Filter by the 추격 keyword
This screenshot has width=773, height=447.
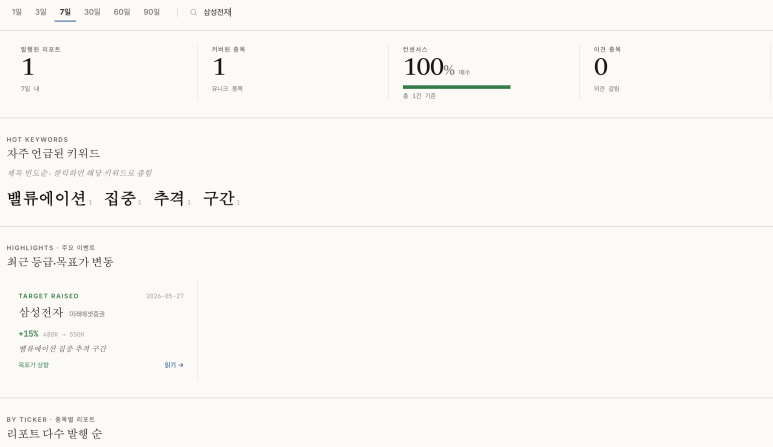pos(172,199)
